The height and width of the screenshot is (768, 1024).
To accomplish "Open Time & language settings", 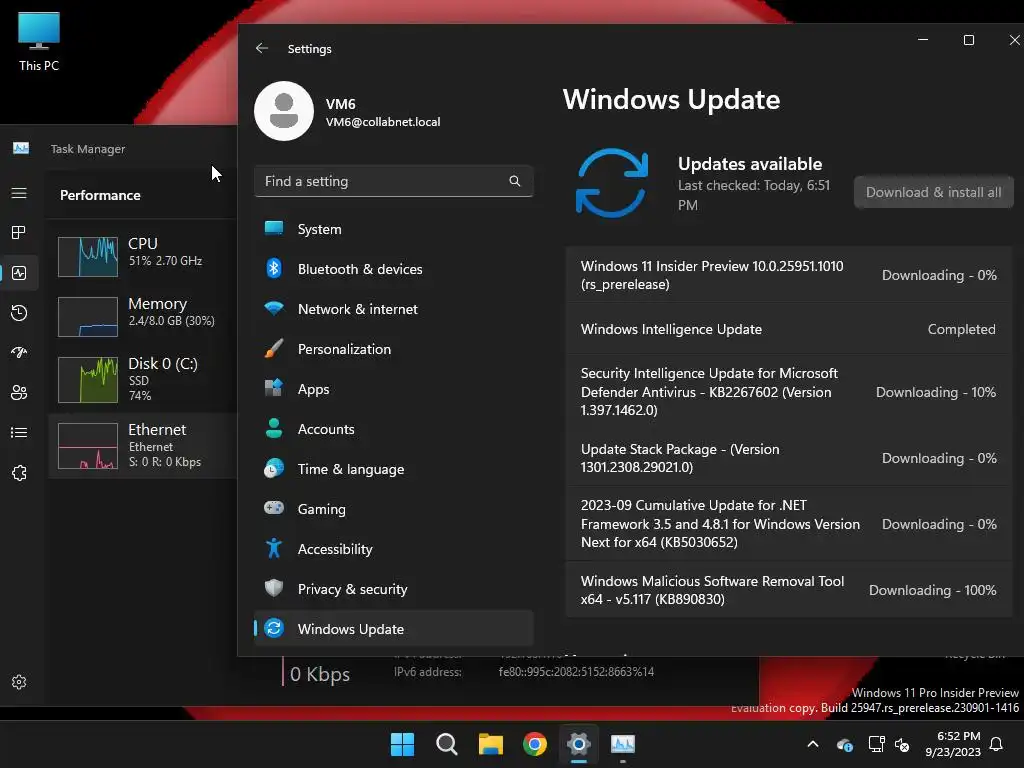I will coord(394,469).
